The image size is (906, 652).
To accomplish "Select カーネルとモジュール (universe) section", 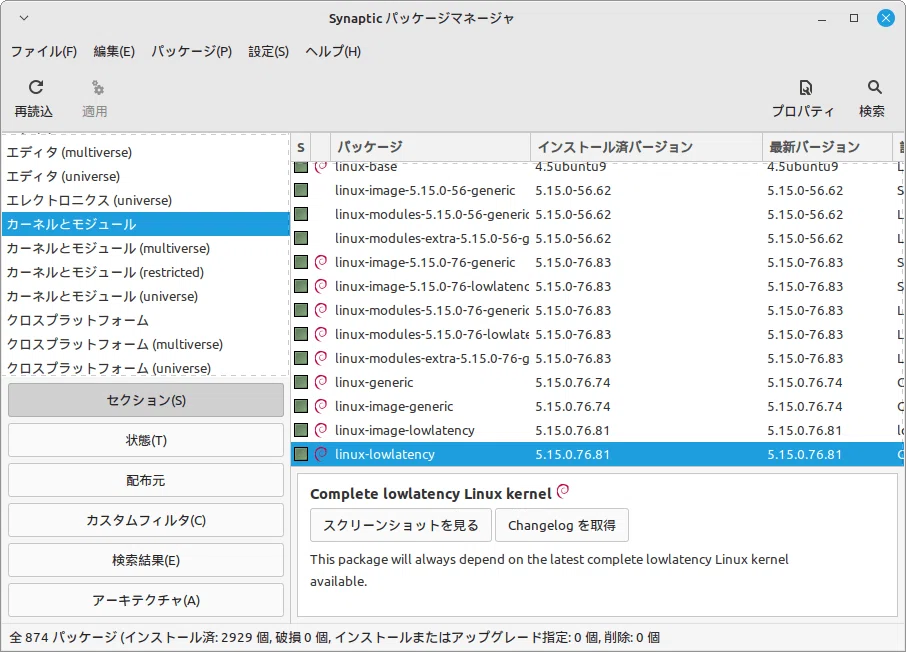I will [145, 296].
